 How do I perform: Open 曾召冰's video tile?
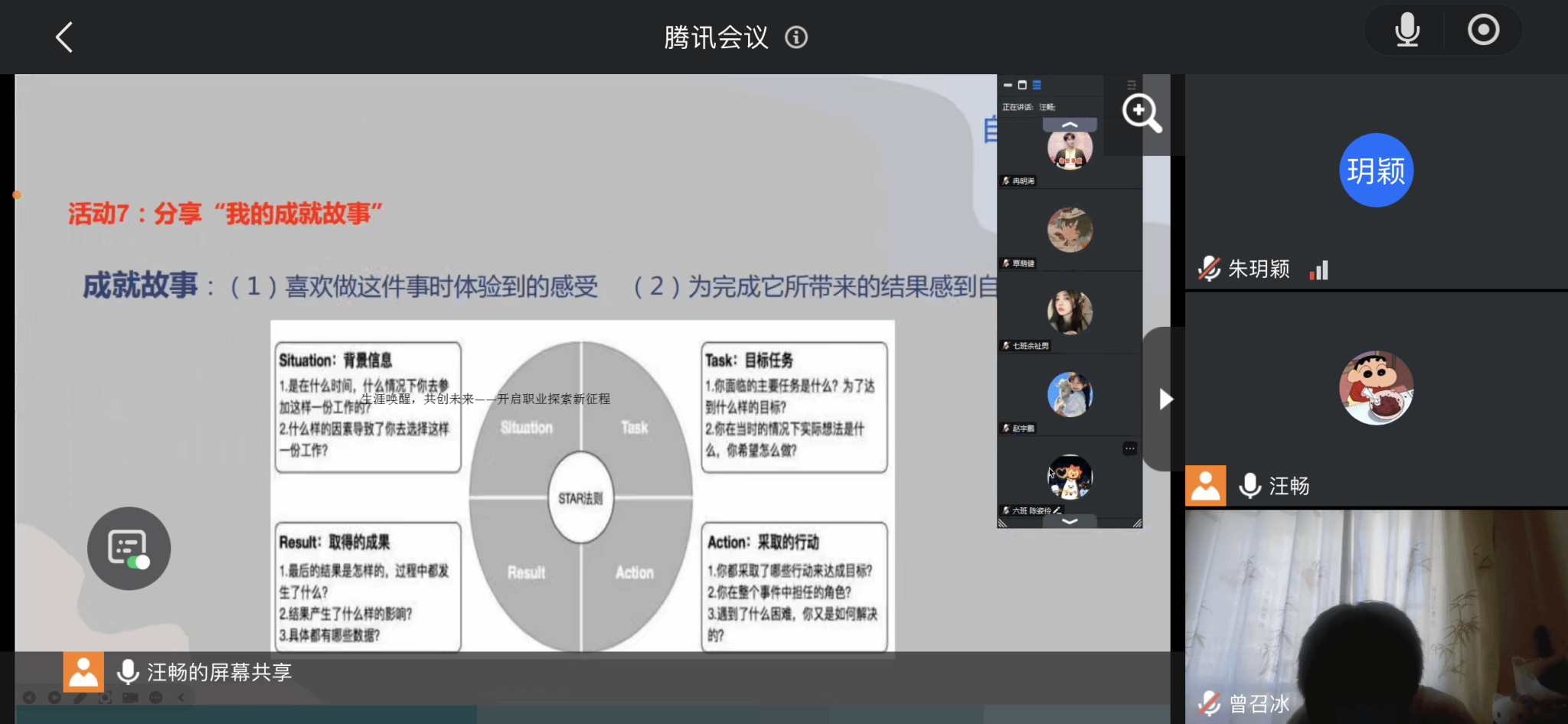[x=1376, y=616]
